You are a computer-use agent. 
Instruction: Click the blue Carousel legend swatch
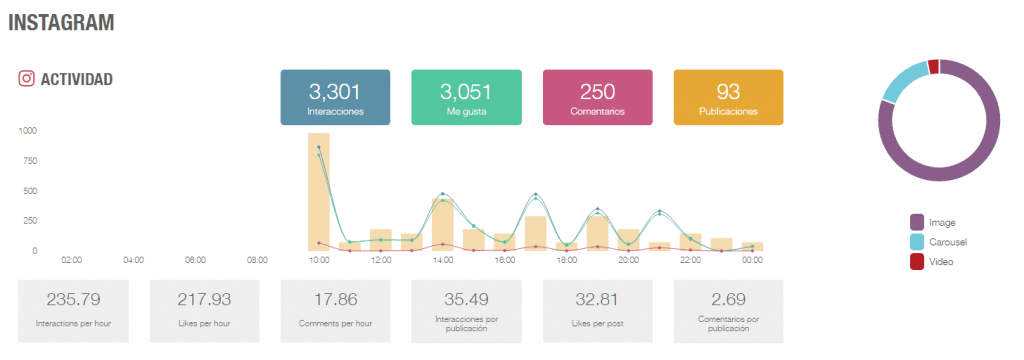coord(917,242)
